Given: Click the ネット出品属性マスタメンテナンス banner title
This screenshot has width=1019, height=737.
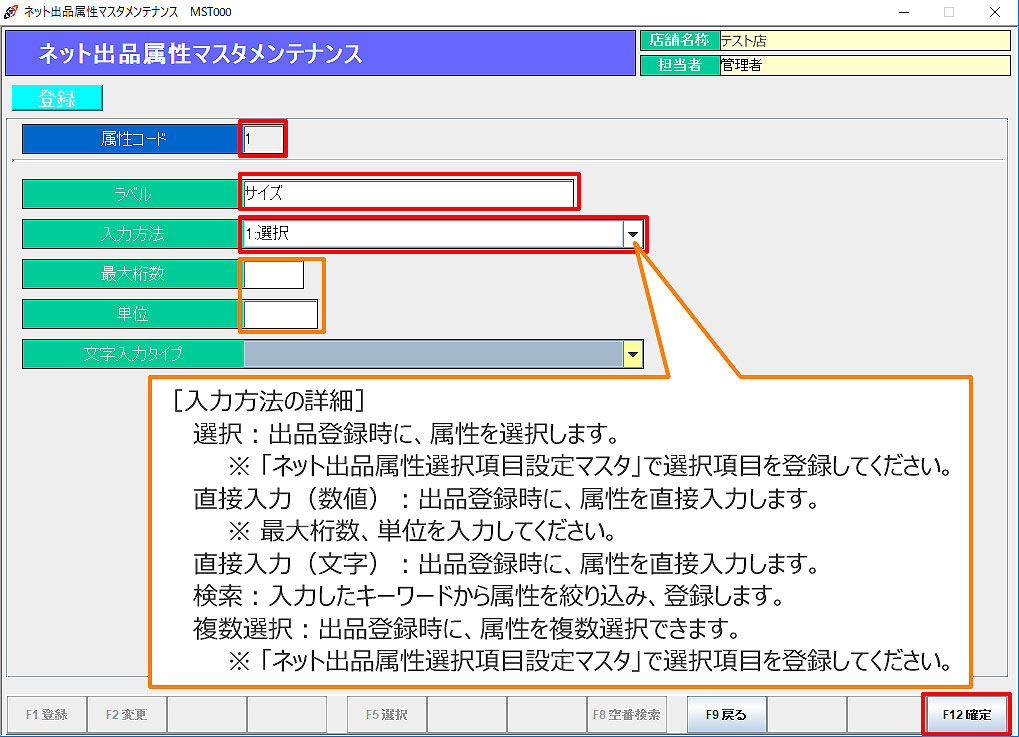Looking at the screenshot, I should [320, 53].
